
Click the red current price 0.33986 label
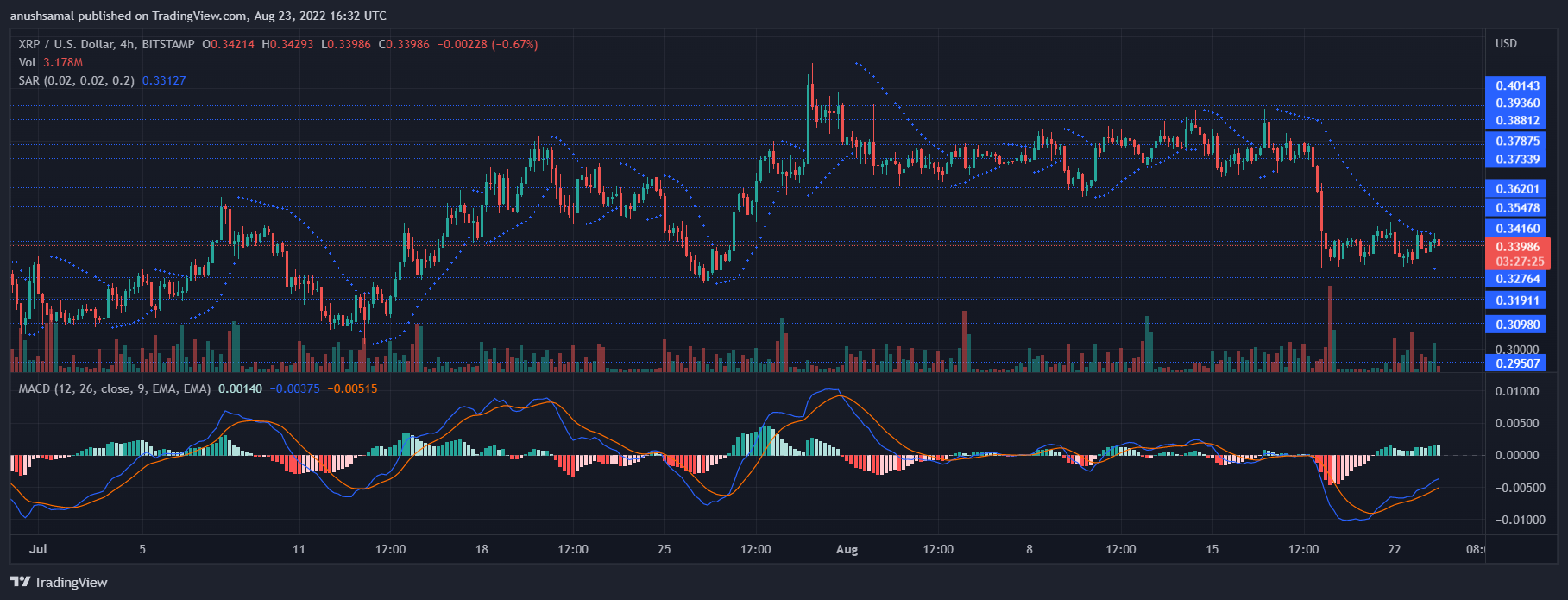coord(1515,246)
